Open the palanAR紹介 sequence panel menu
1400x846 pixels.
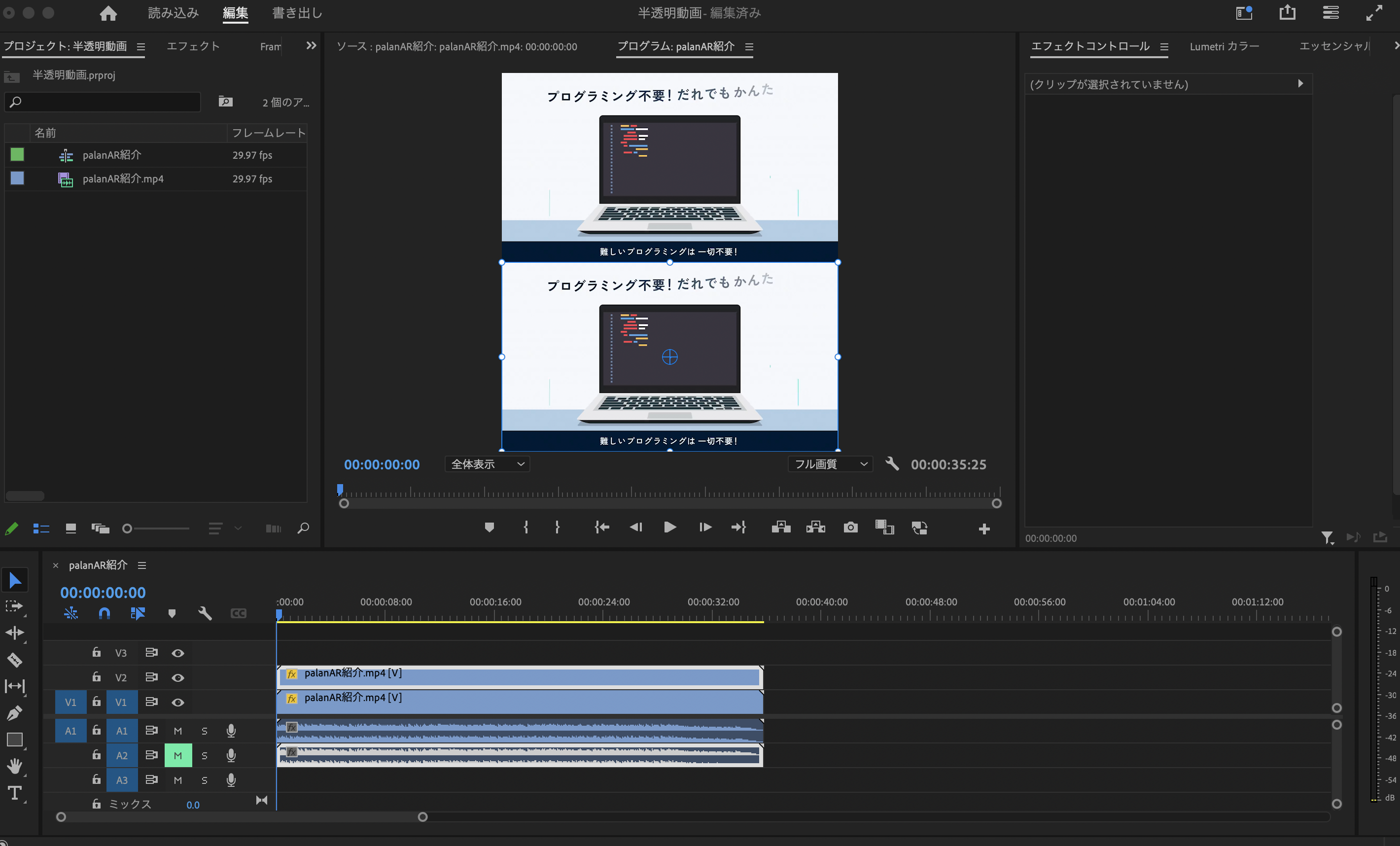142,565
